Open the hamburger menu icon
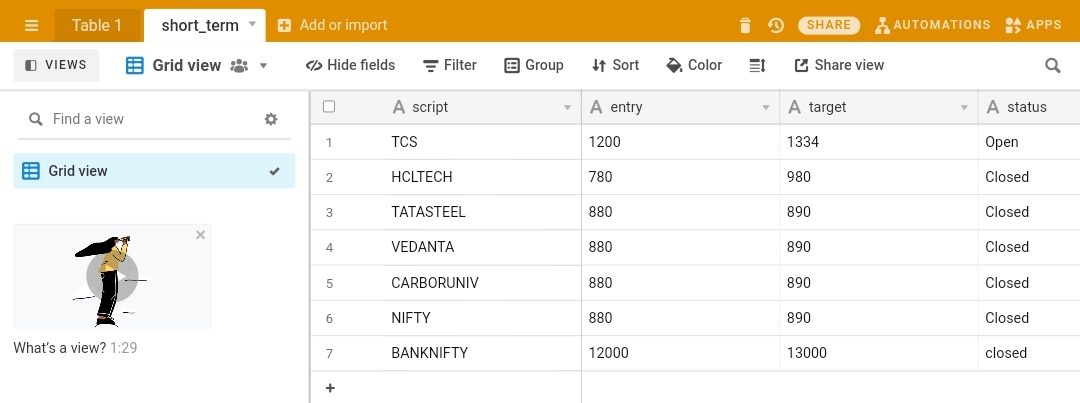1080x403 pixels. coord(32,25)
